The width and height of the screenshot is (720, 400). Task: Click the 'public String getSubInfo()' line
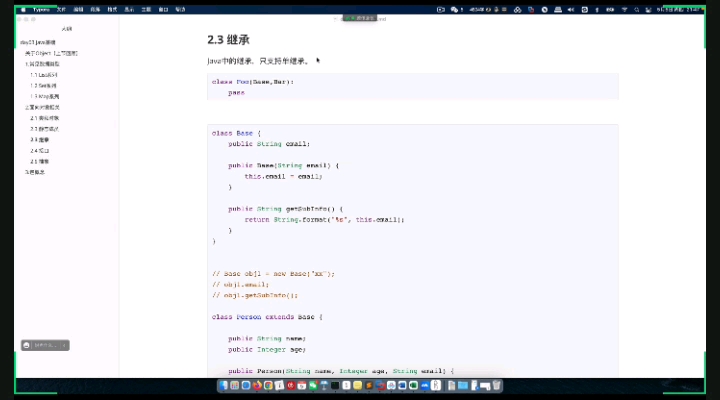point(285,209)
